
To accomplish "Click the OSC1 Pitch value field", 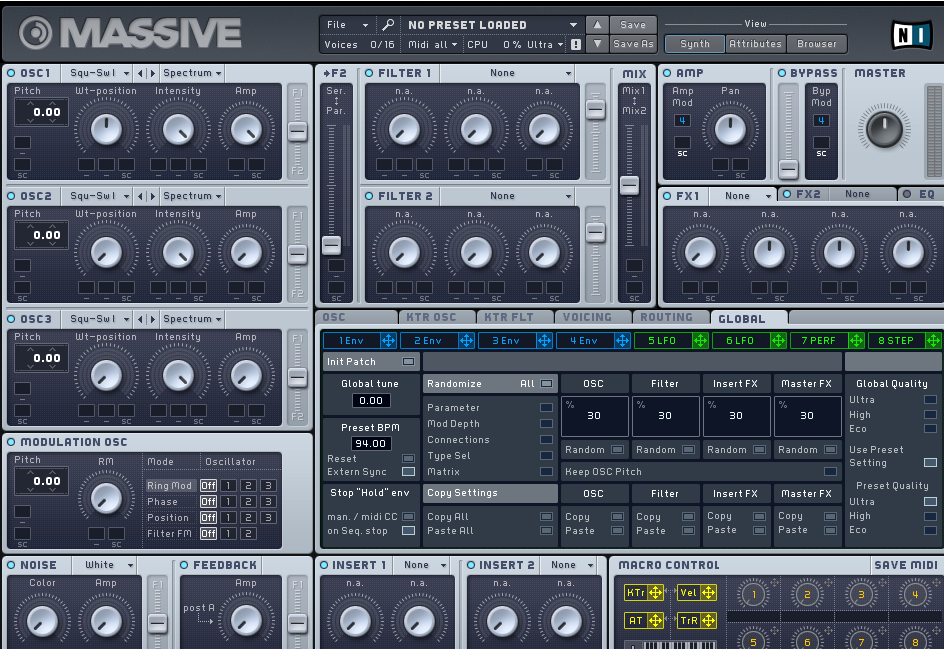I will 41,112.
